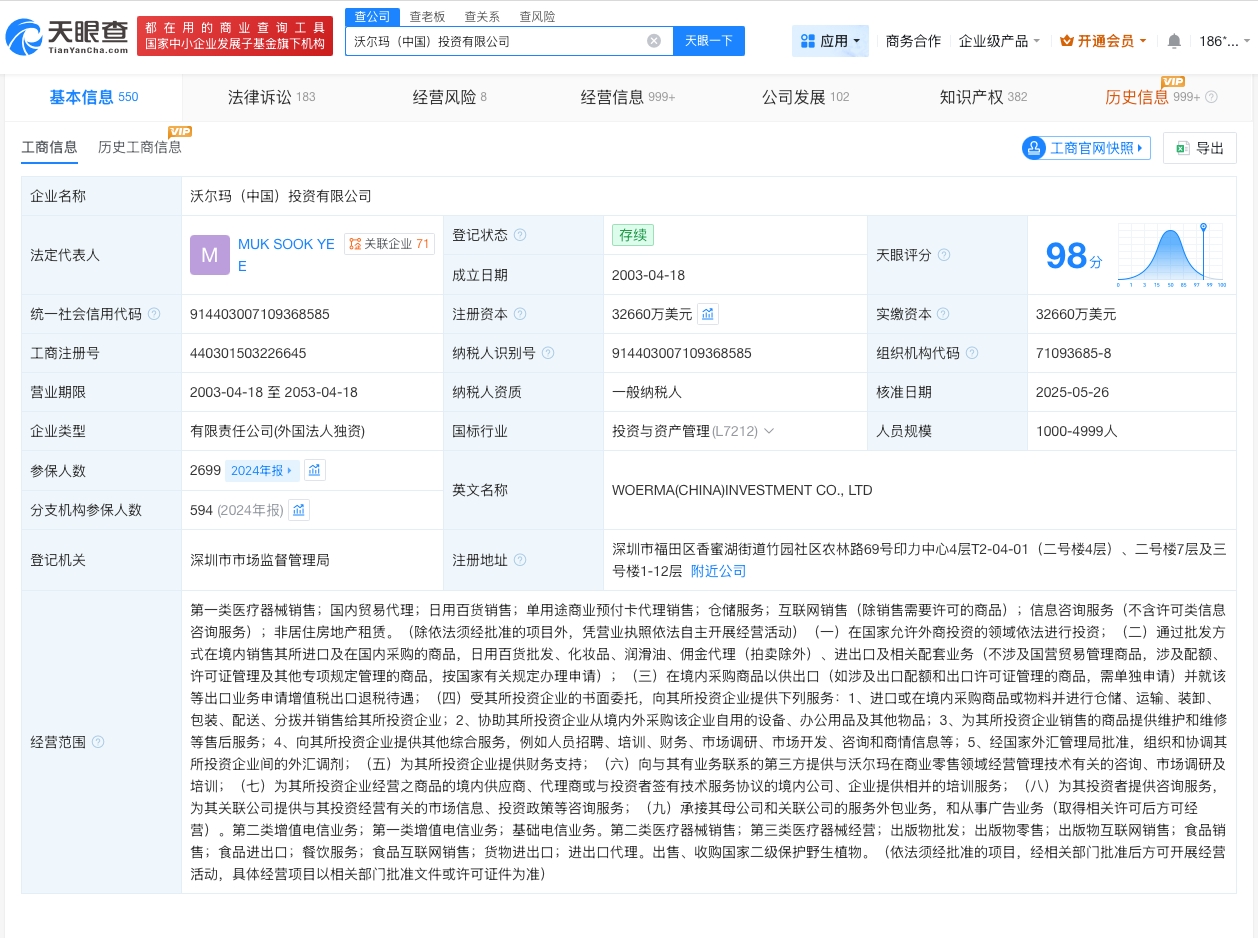The image size is (1258, 938).
Task: Open the 法律诉讼 tab
Action: [271, 97]
